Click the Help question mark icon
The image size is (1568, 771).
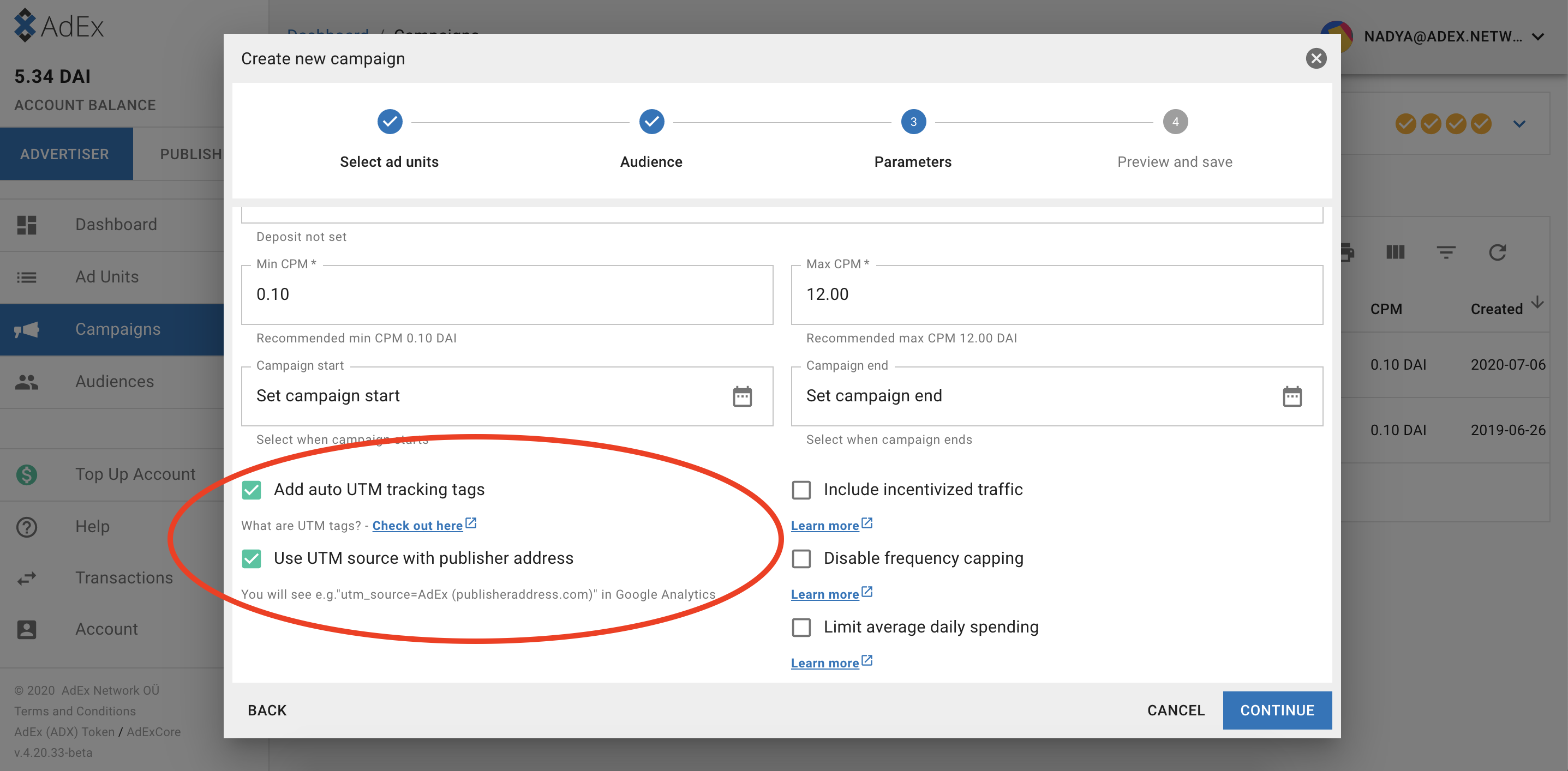point(27,526)
